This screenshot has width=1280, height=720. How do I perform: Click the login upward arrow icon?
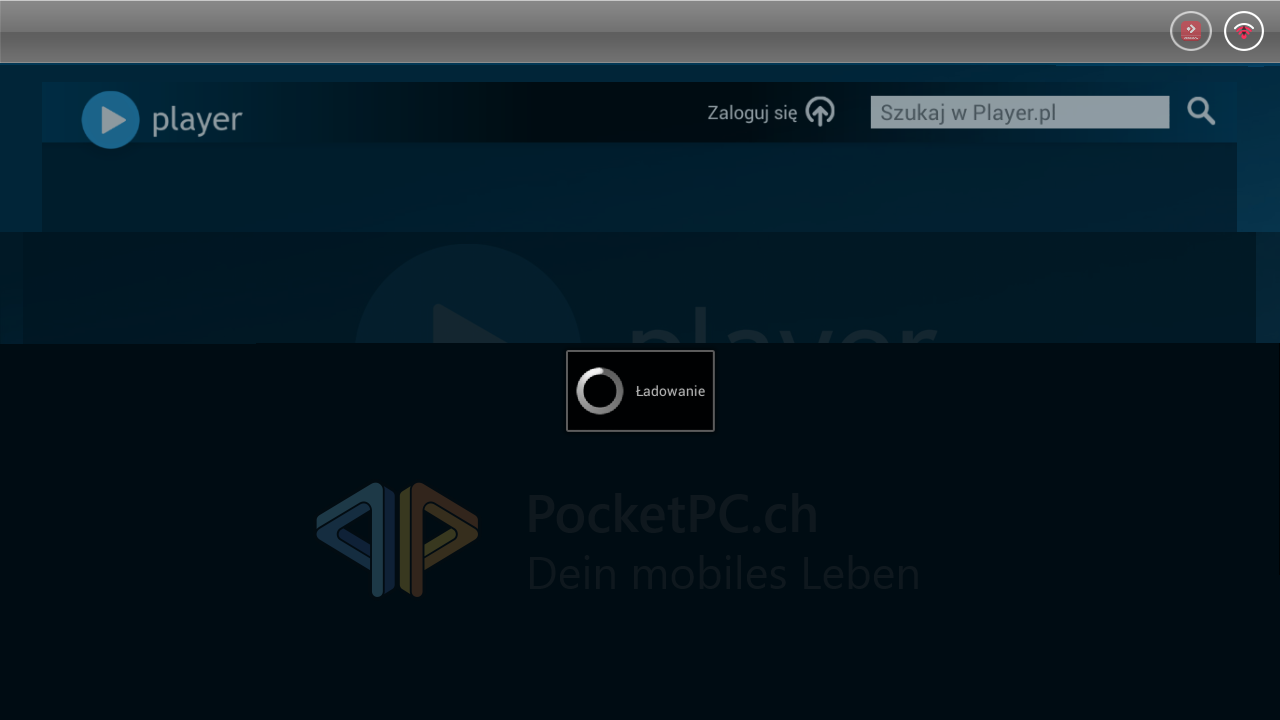point(820,112)
